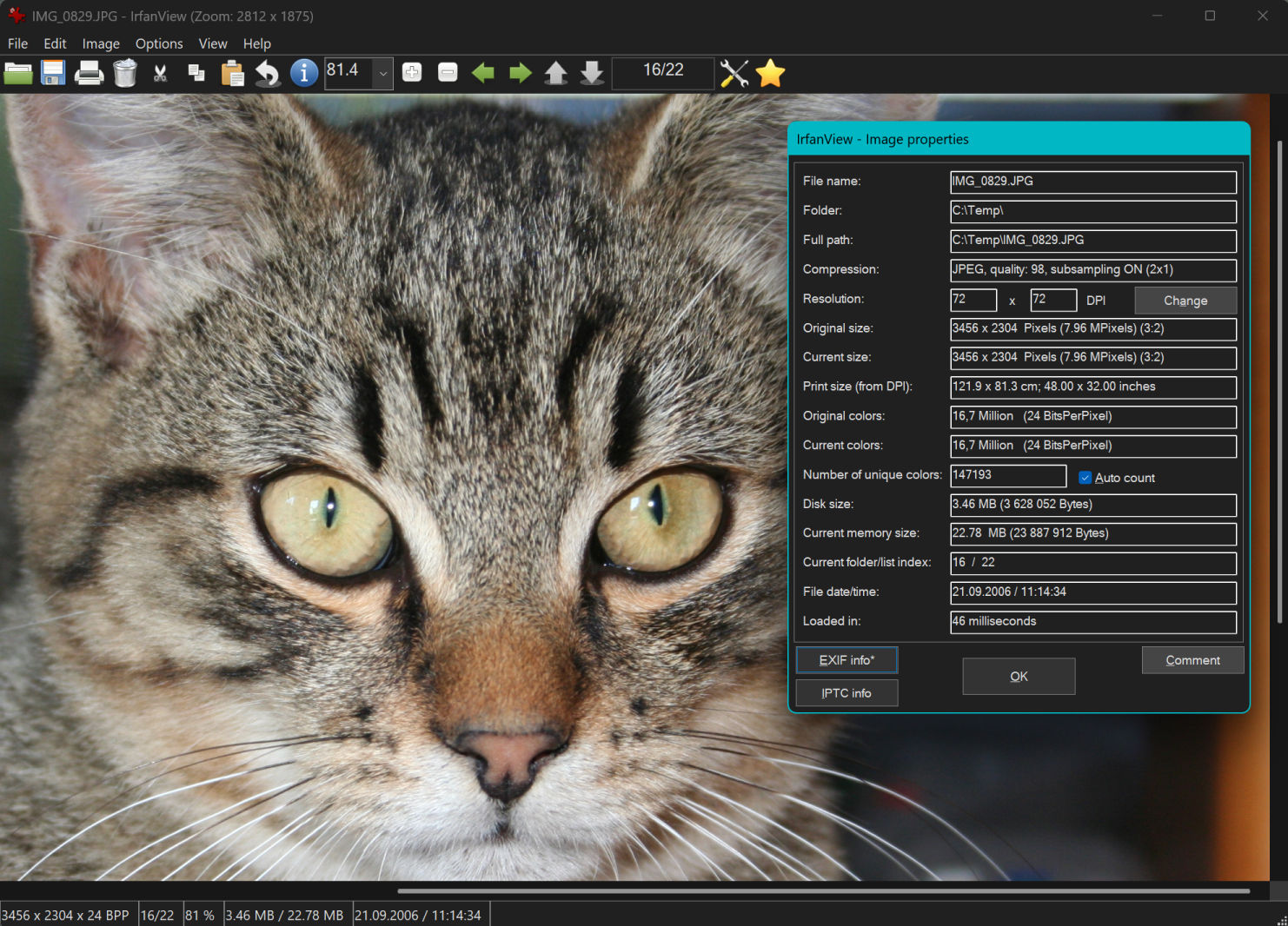This screenshot has width=1288, height=926.
Task: Click the Print icon in the toolbar
Action: point(89,74)
